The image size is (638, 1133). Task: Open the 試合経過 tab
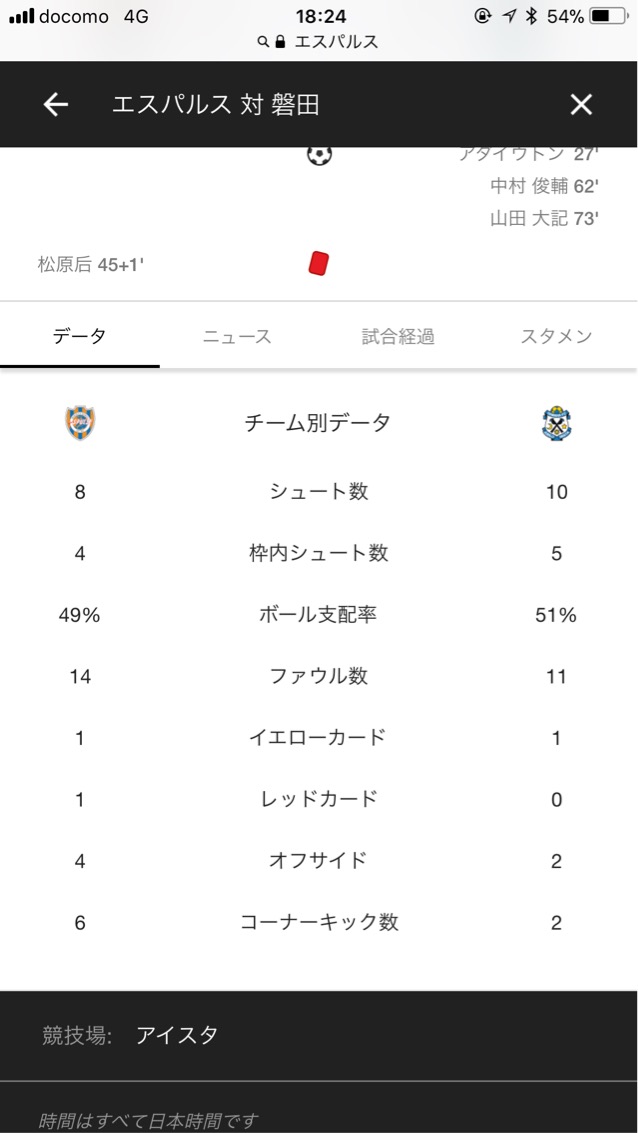click(x=398, y=337)
